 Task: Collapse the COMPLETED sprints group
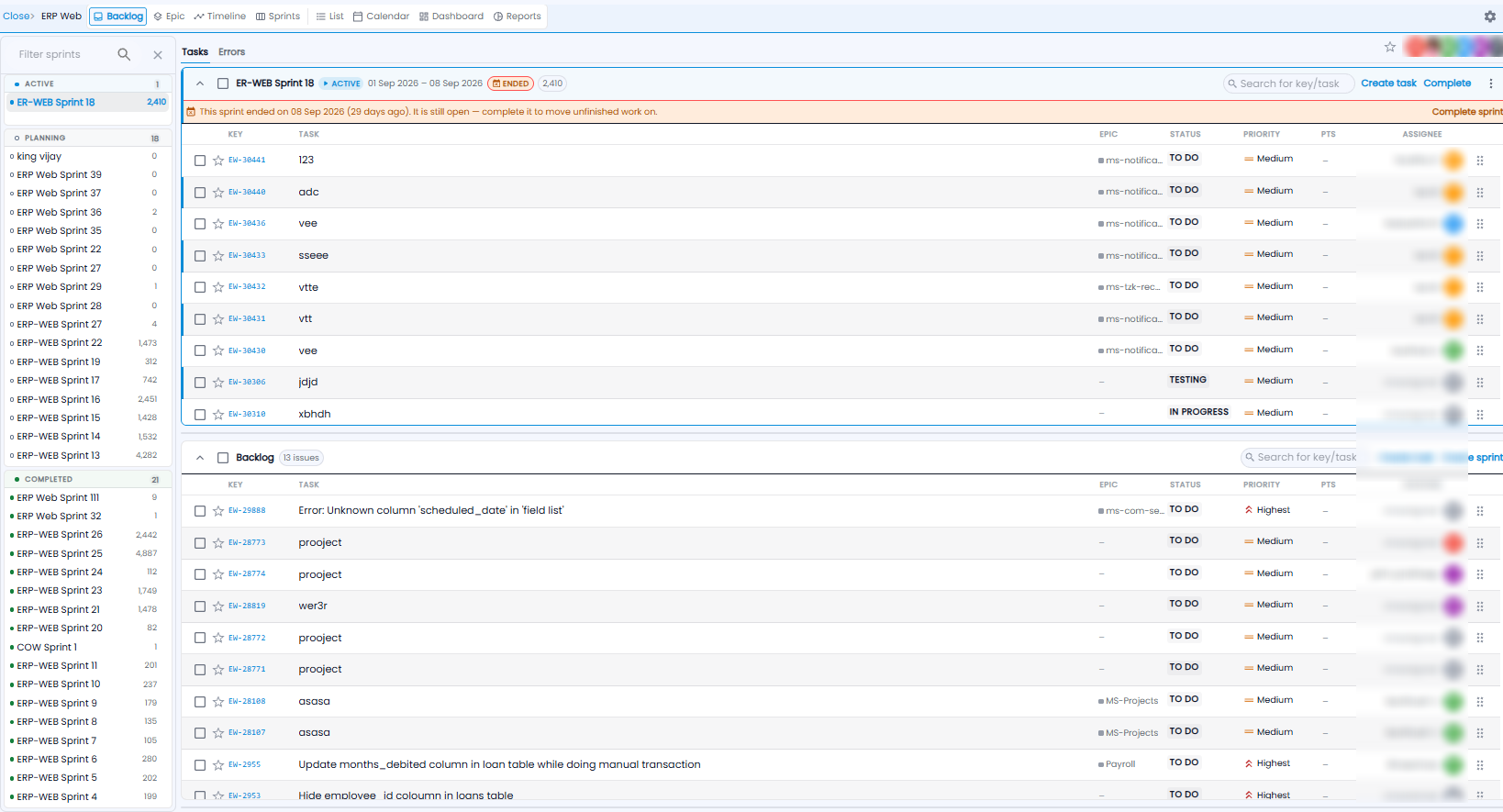(x=87, y=479)
